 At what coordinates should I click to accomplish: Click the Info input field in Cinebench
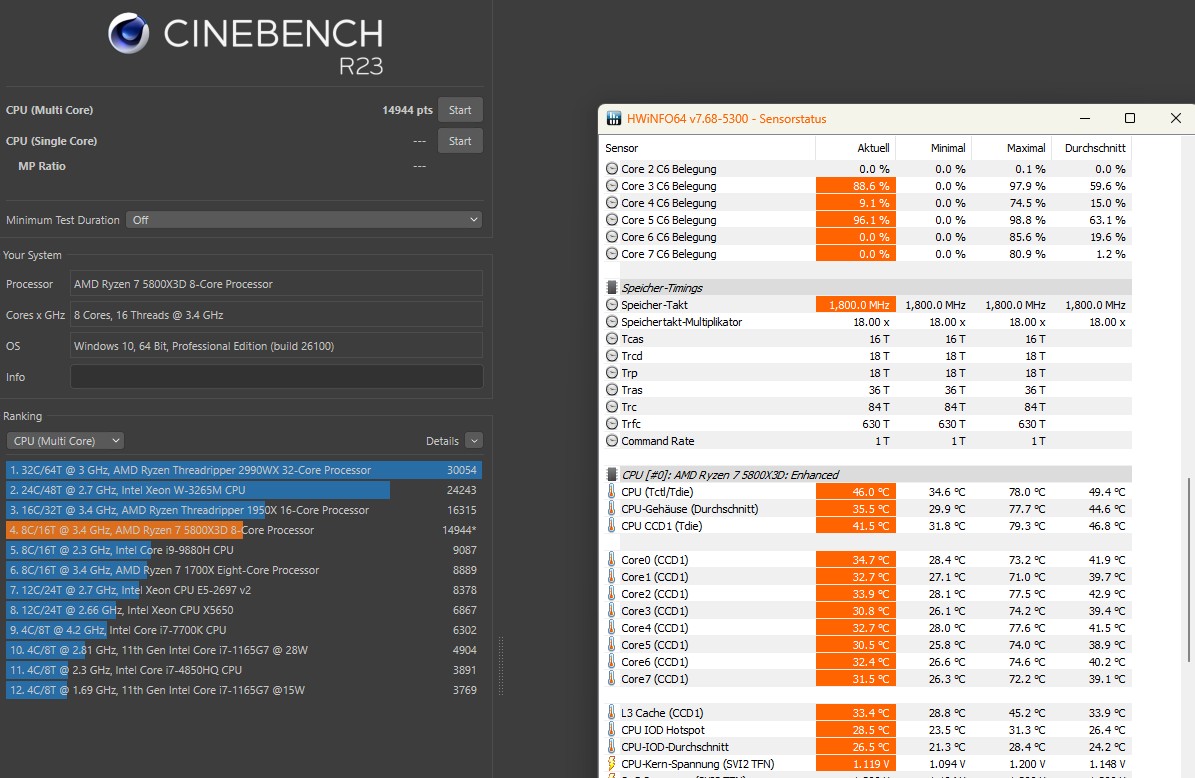click(x=277, y=376)
